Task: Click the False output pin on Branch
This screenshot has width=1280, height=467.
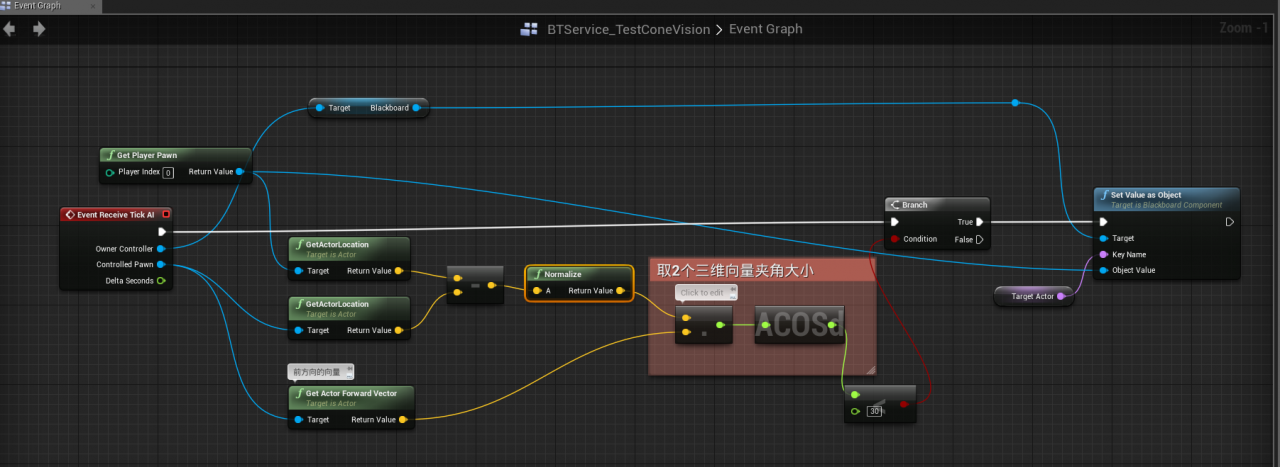Action: (980, 239)
